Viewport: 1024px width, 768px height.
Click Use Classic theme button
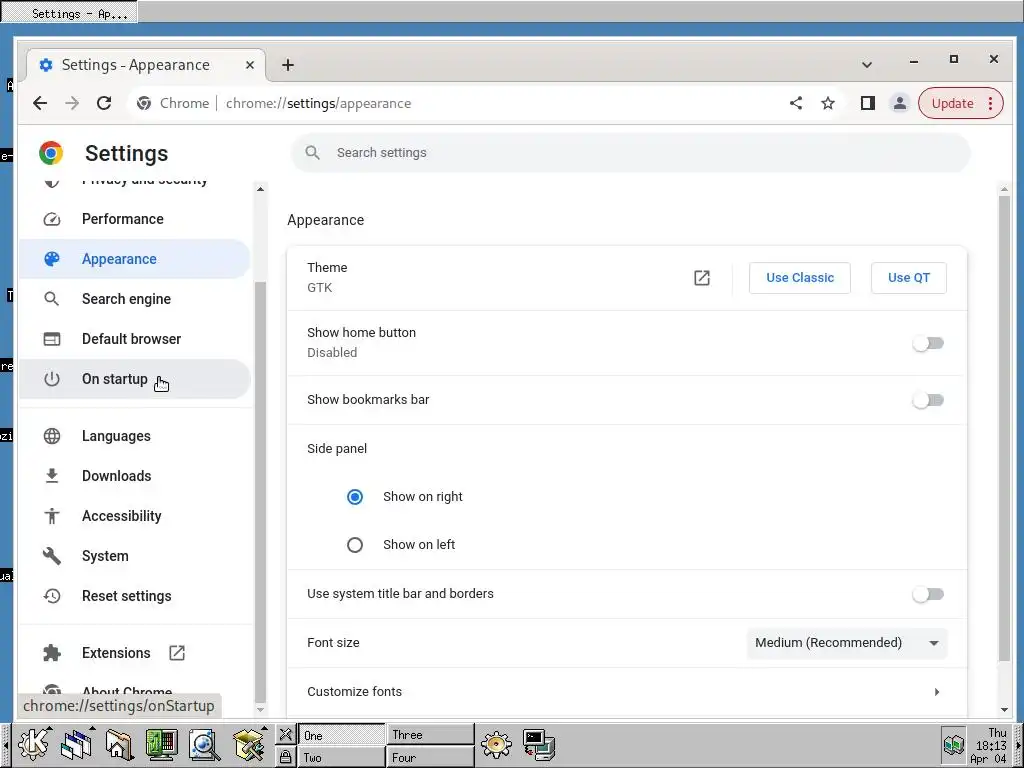click(799, 278)
